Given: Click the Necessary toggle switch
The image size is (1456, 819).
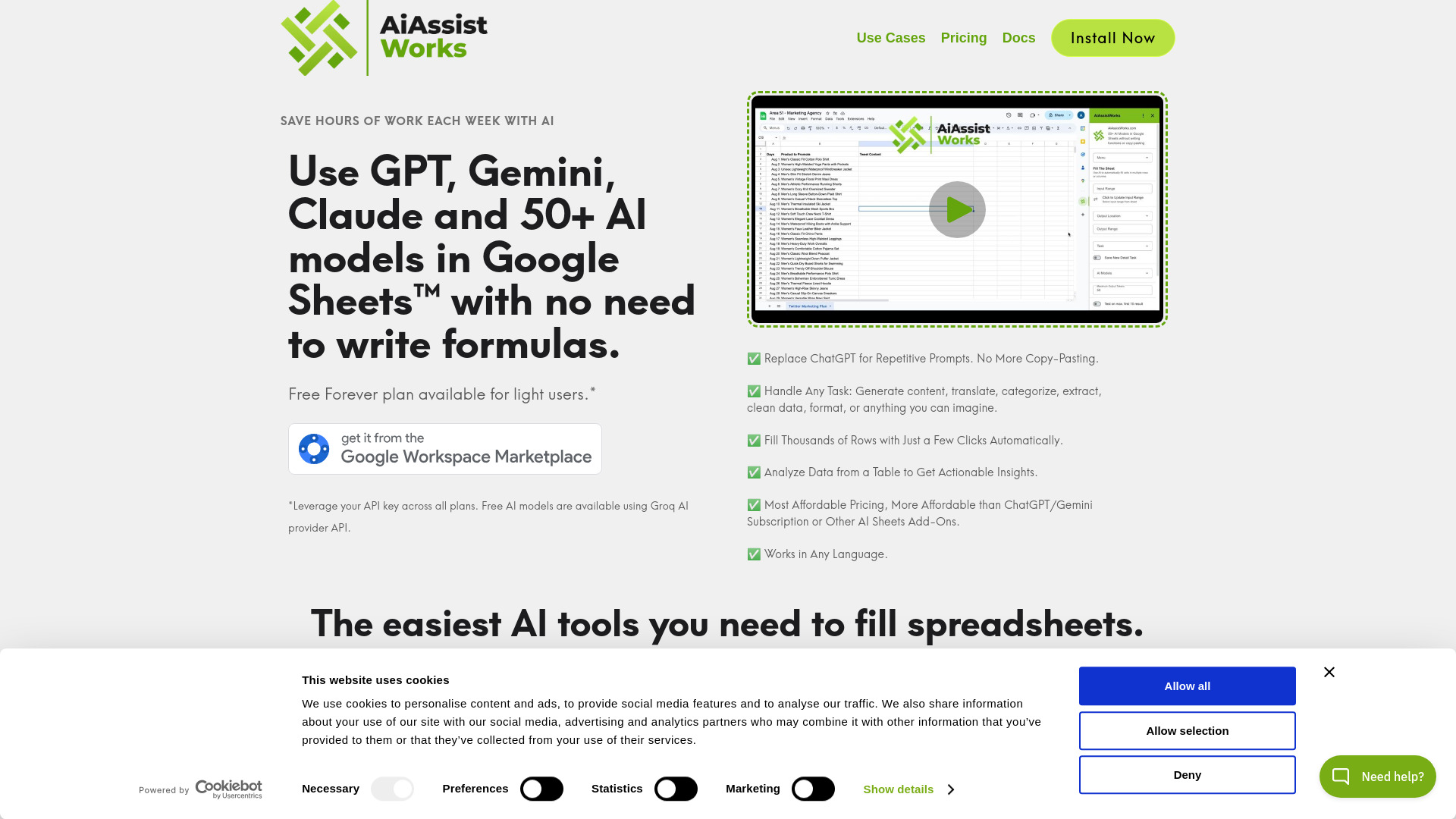Looking at the screenshot, I should (x=392, y=789).
